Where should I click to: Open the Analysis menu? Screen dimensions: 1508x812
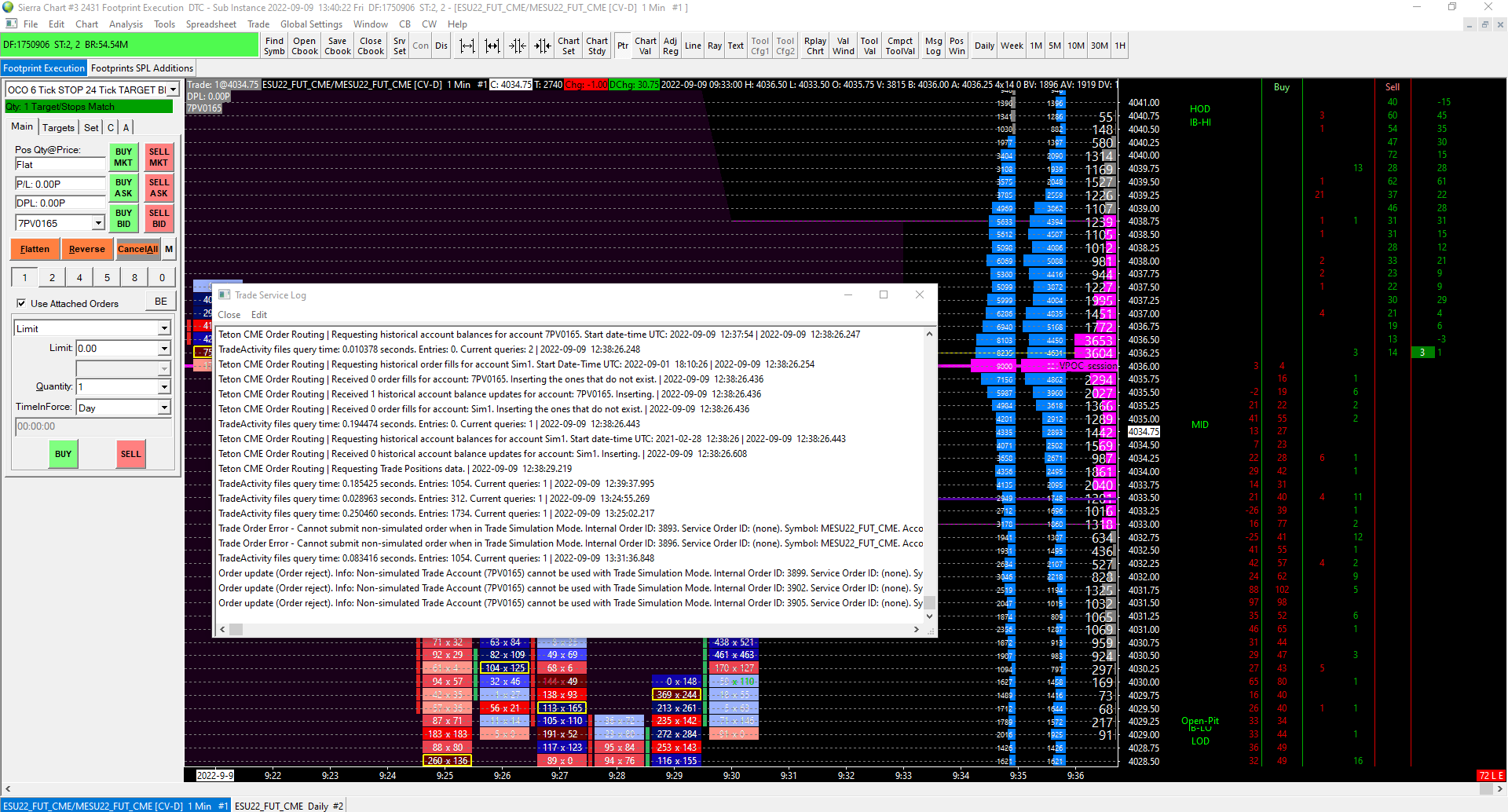click(x=126, y=24)
